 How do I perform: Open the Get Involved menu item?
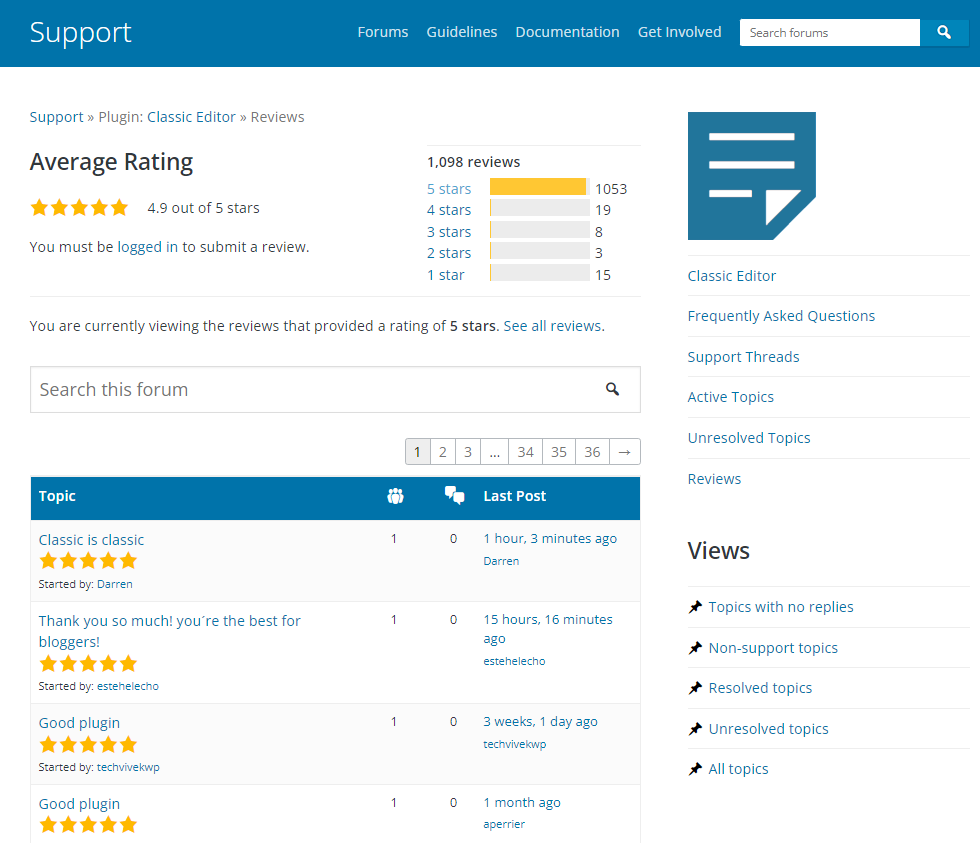tap(679, 32)
